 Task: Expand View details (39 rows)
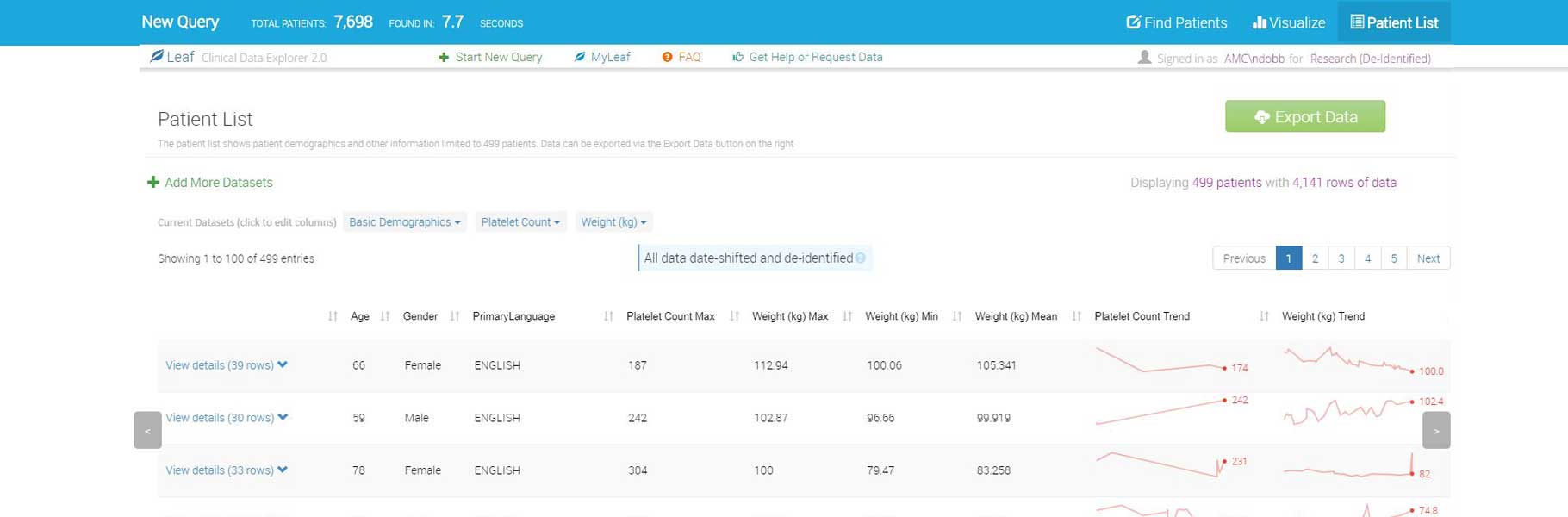(x=227, y=365)
